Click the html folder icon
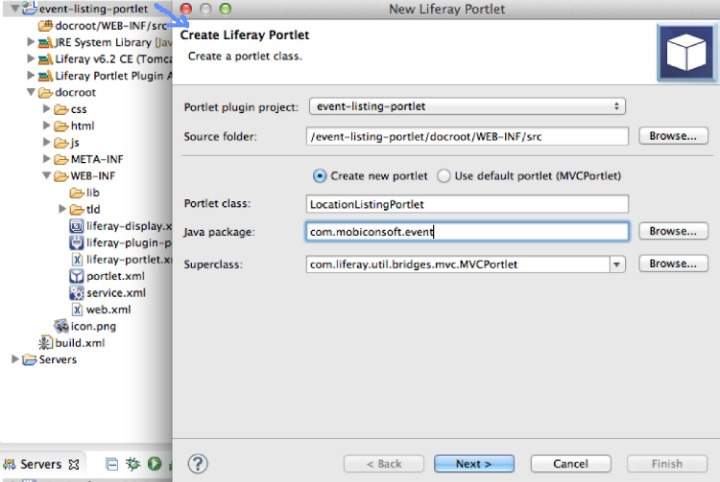Viewport: 720px width, 482px height. coord(61,126)
